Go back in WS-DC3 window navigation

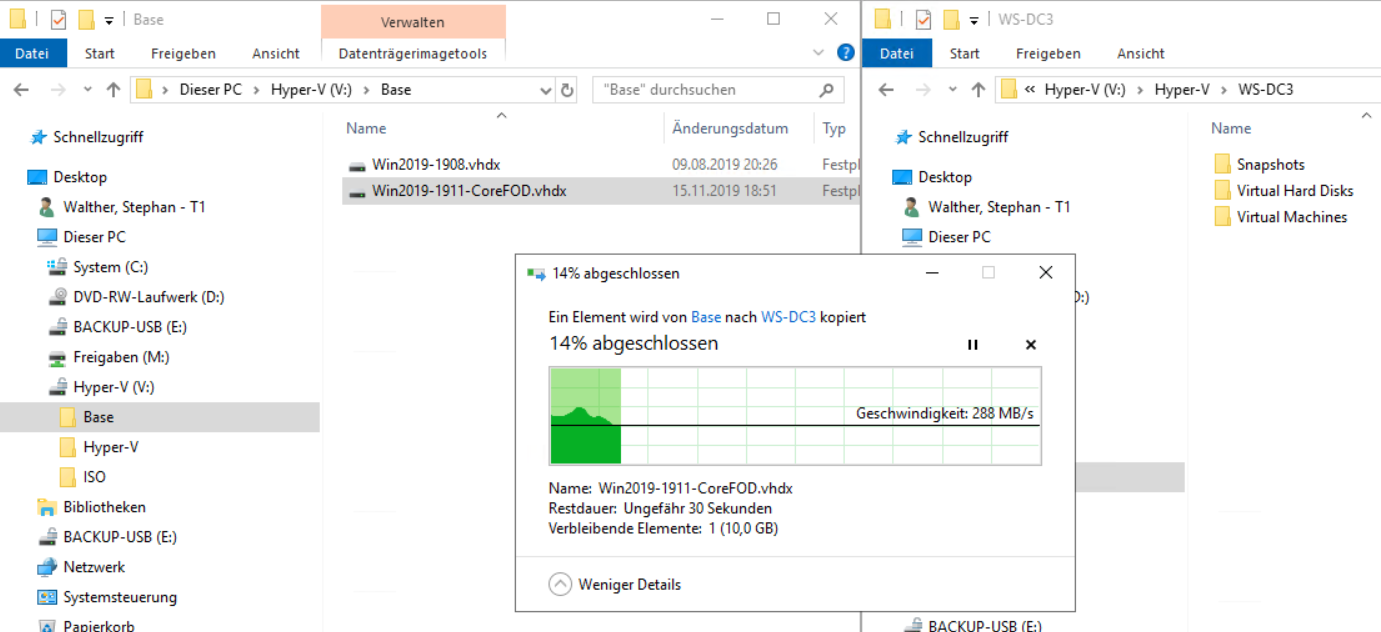[886, 90]
